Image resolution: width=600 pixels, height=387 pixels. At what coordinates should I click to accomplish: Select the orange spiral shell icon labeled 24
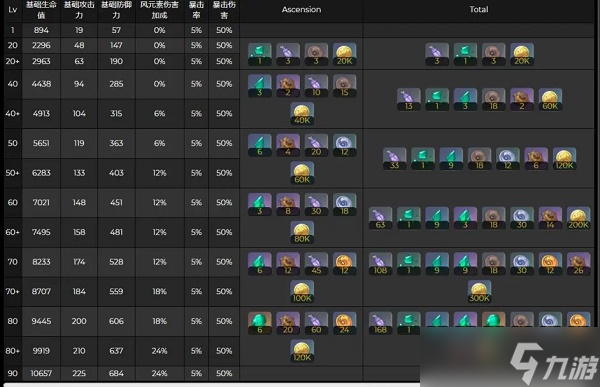tap(344, 323)
